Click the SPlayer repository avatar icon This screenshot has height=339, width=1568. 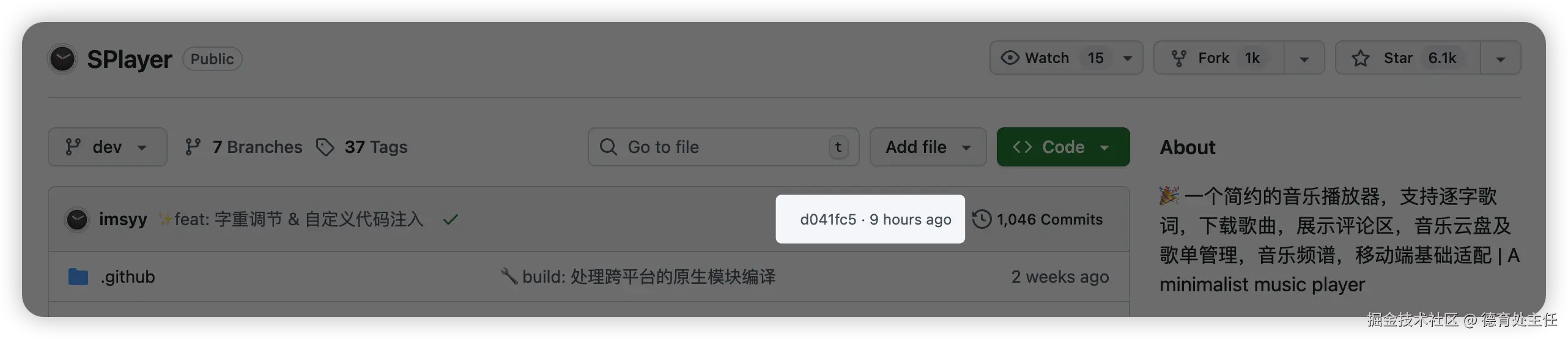click(62, 59)
